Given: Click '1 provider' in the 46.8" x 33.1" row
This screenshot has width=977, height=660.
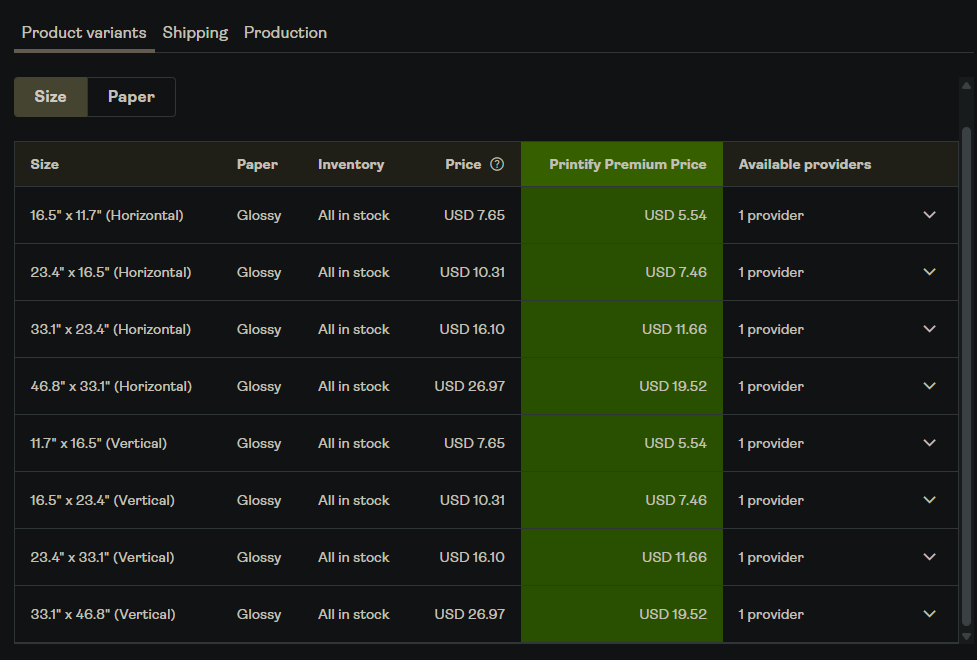Looking at the screenshot, I should point(771,386).
